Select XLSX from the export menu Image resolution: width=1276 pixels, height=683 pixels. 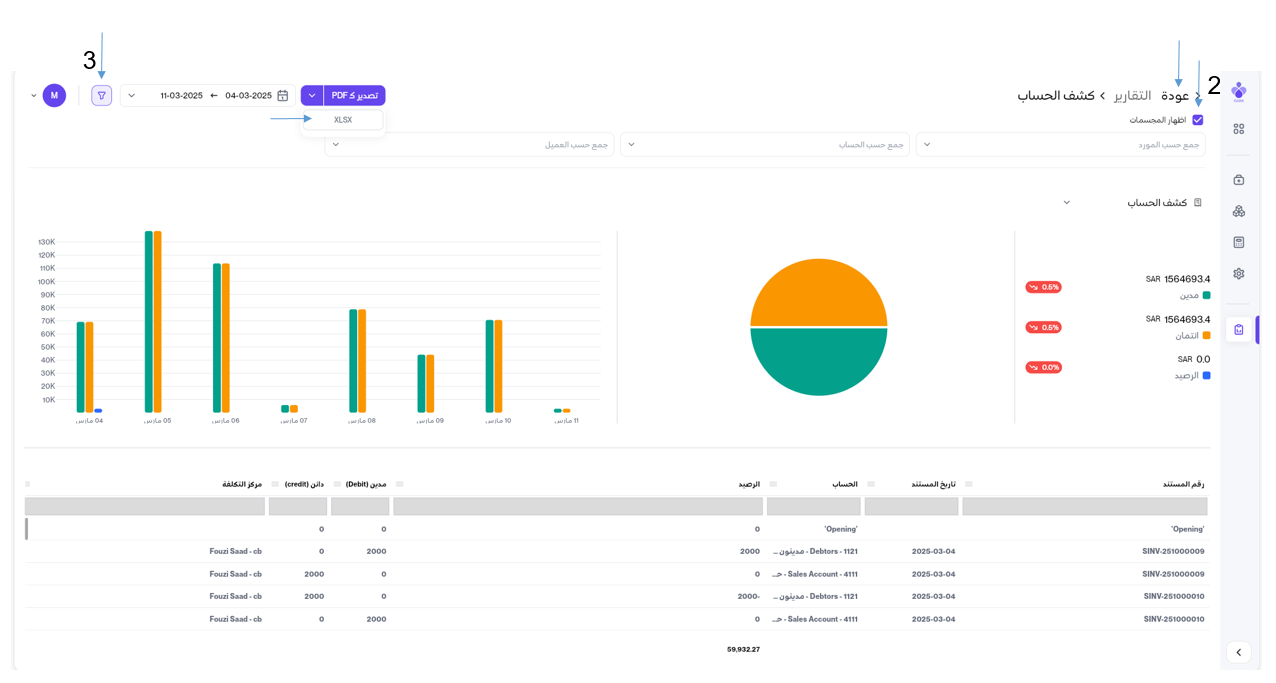coord(343,120)
